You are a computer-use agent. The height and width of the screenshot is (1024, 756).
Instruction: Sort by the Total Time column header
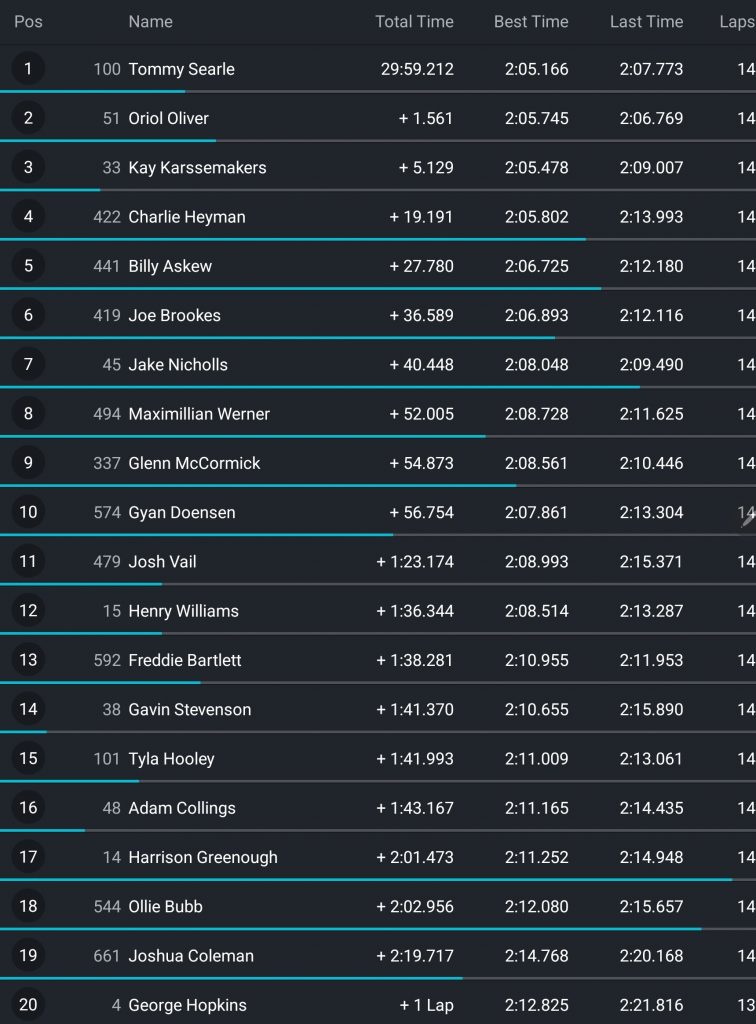point(415,22)
